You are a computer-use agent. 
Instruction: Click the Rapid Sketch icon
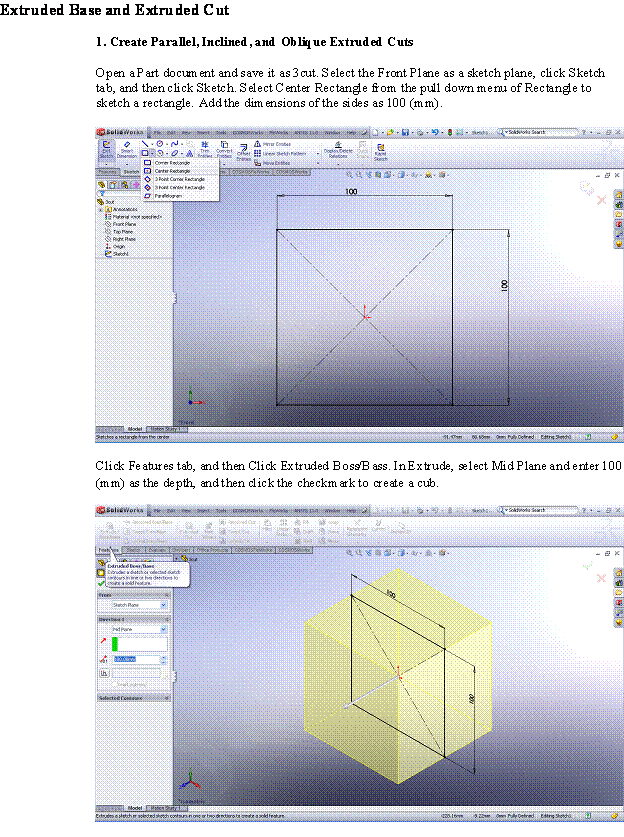(x=380, y=152)
